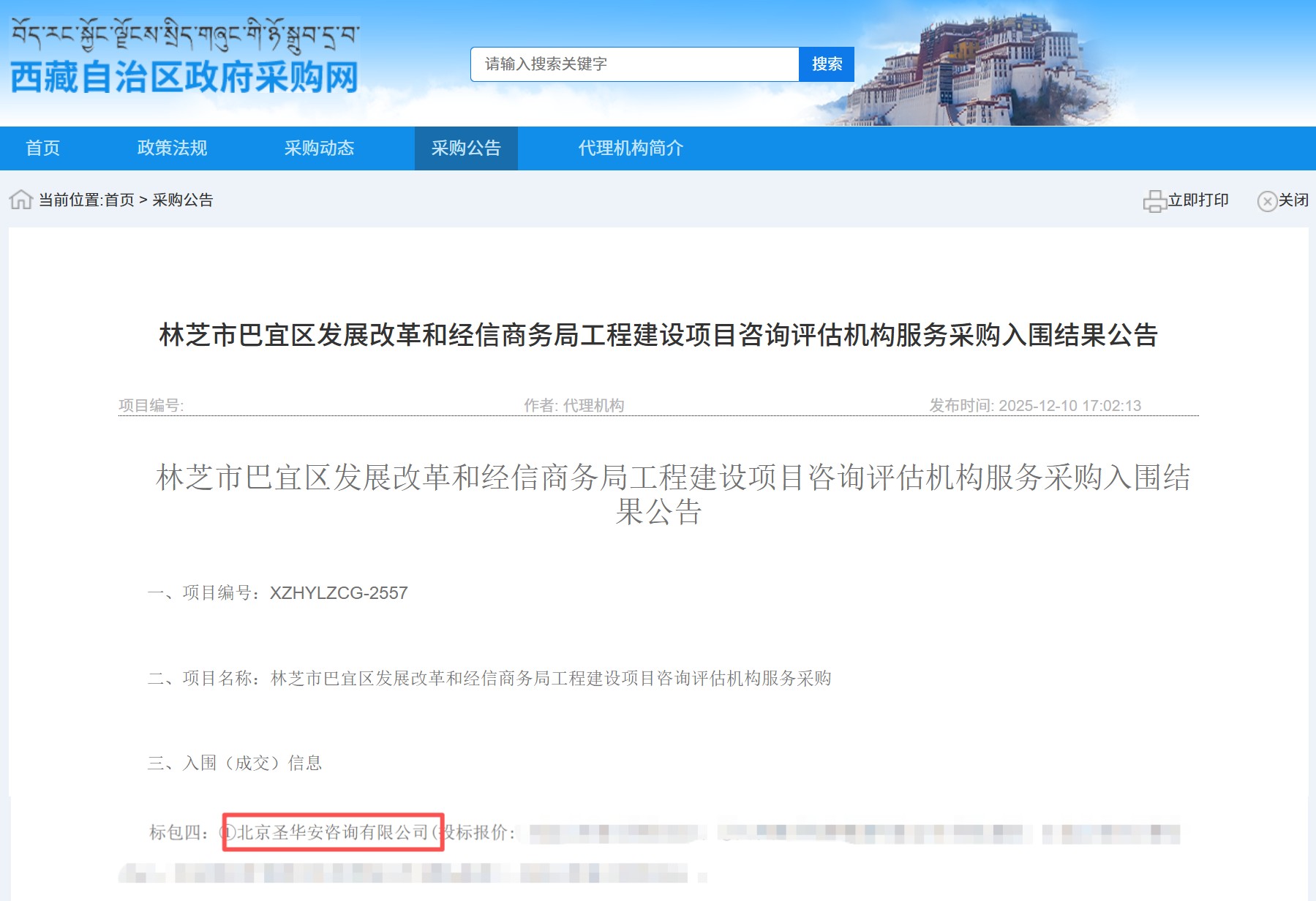Focus the 请输入搜索关键字 search field
The width and height of the screenshot is (1316, 901).
point(634,64)
